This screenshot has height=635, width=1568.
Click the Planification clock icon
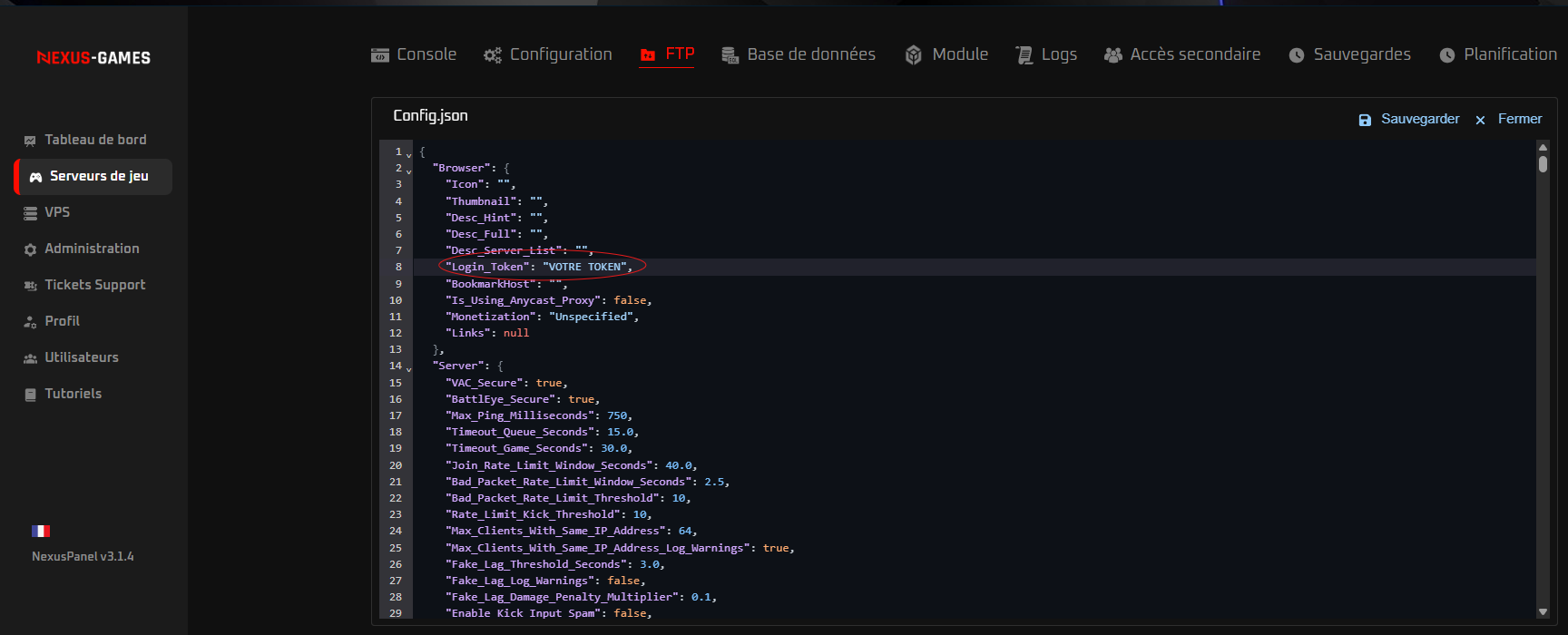(x=1447, y=55)
